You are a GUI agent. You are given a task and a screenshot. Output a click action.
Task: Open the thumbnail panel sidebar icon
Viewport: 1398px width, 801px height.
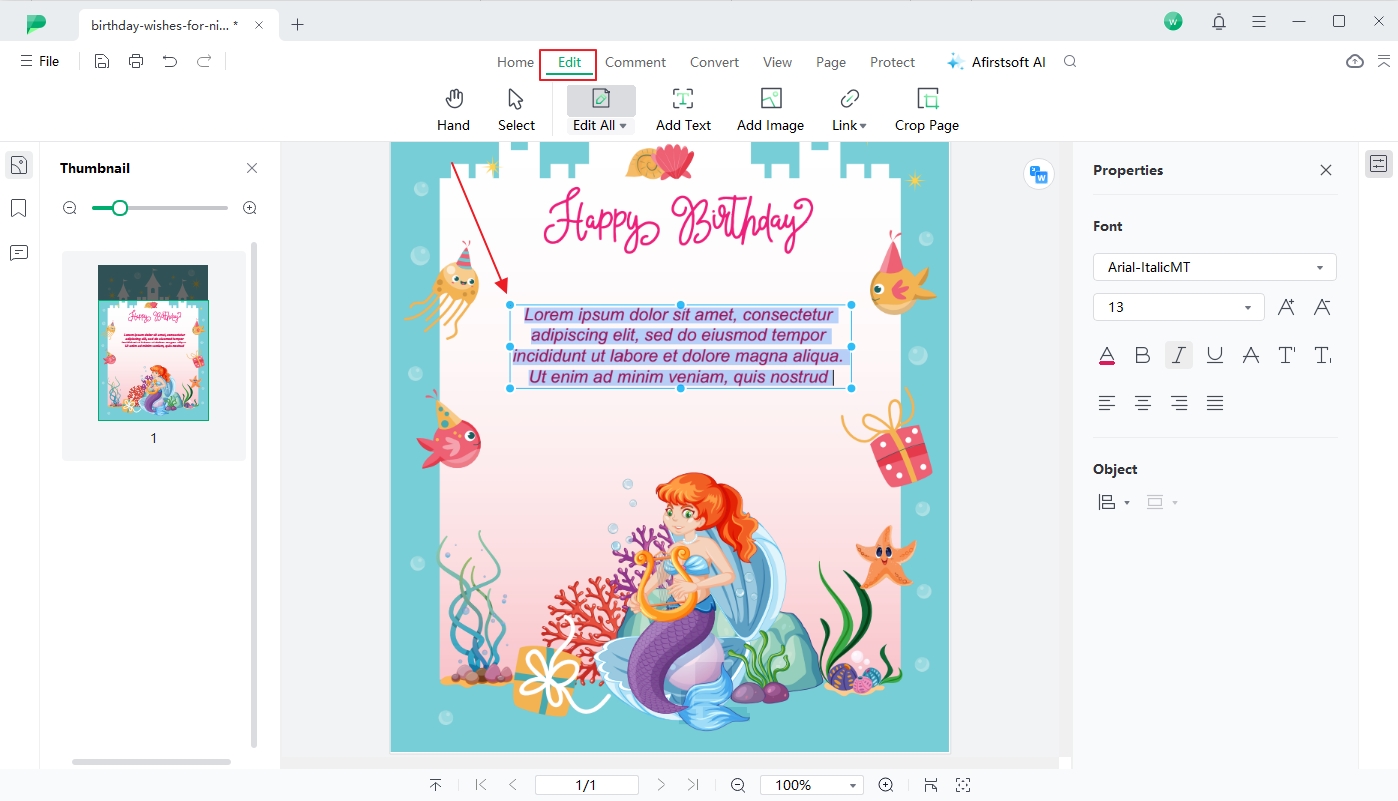tap(19, 165)
